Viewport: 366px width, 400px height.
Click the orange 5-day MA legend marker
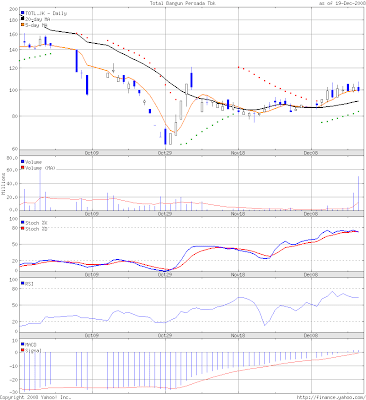coord(23,25)
